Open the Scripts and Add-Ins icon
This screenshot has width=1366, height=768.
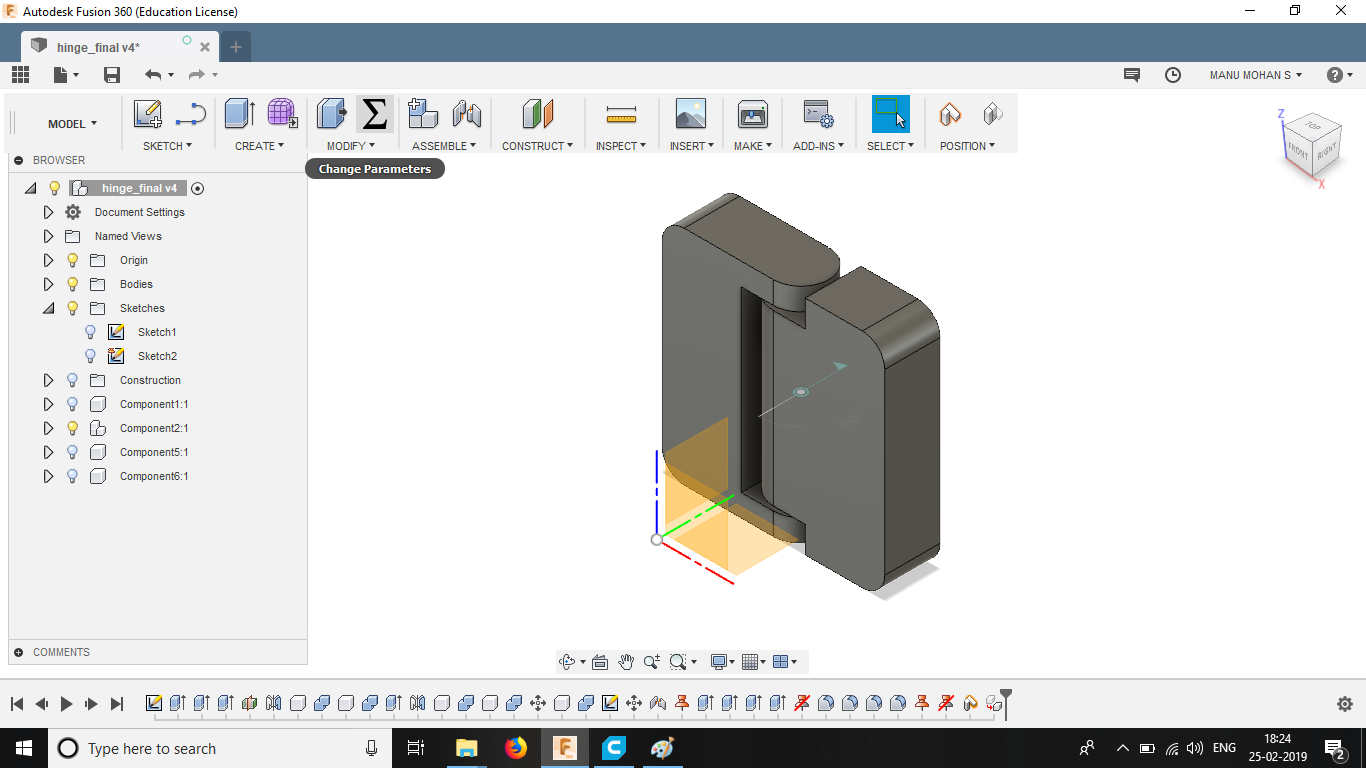(x=818, y=114)
